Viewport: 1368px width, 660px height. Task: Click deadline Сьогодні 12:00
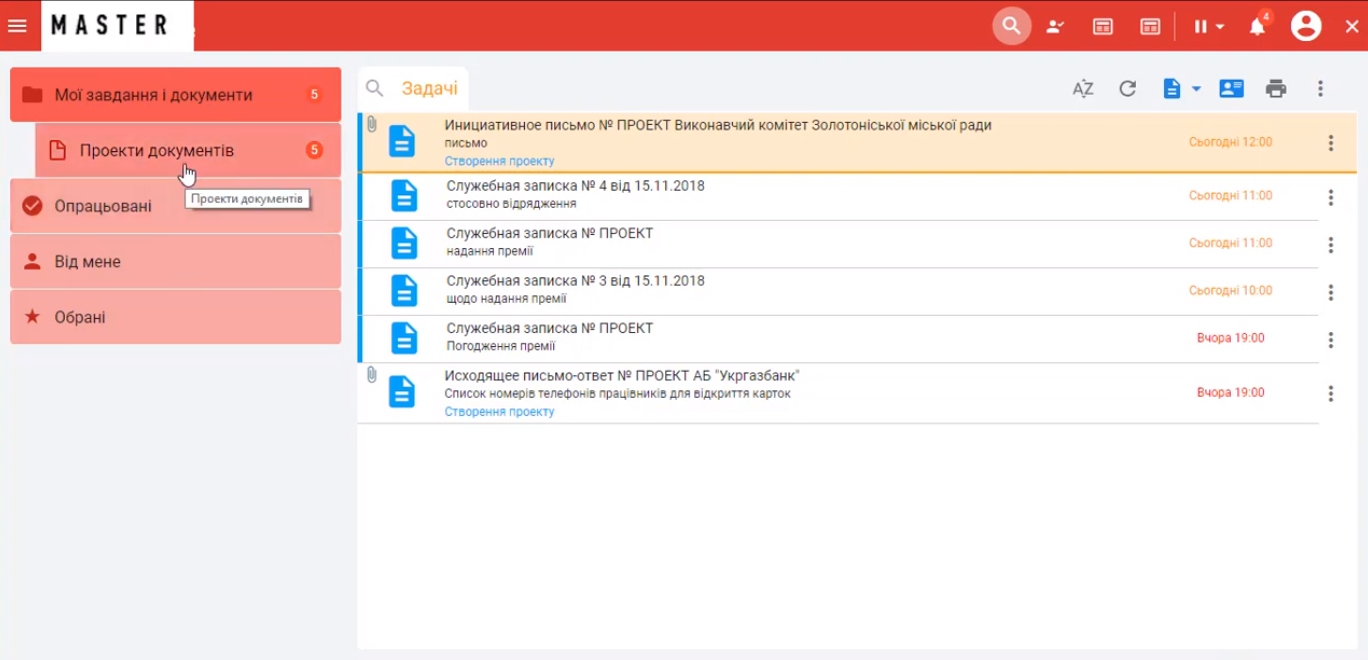pyautogui.click(x=1230, y=142)
